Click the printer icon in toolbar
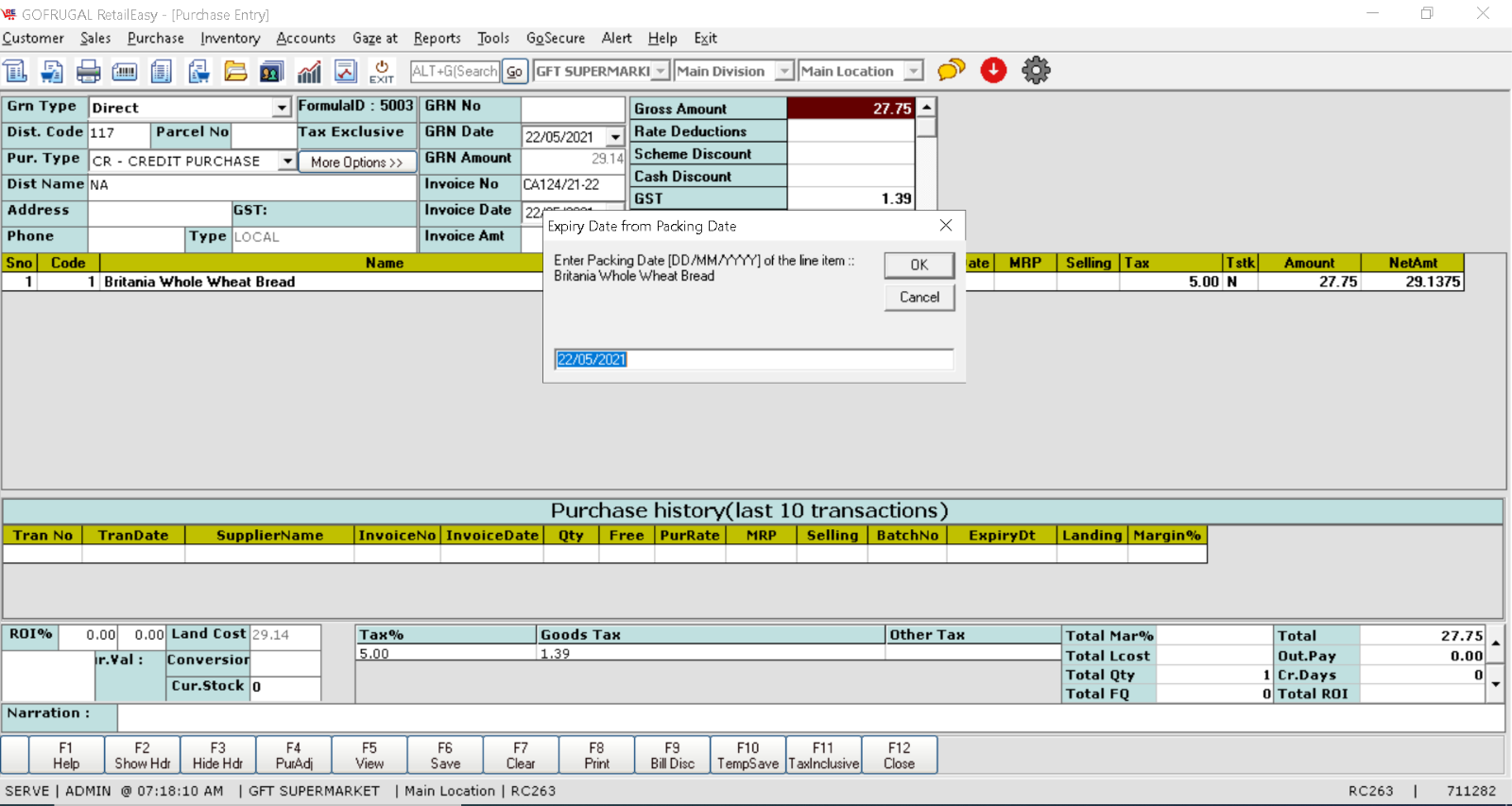Image resolution: width=1512 pixels, height=806 pixels. (89, 71)
